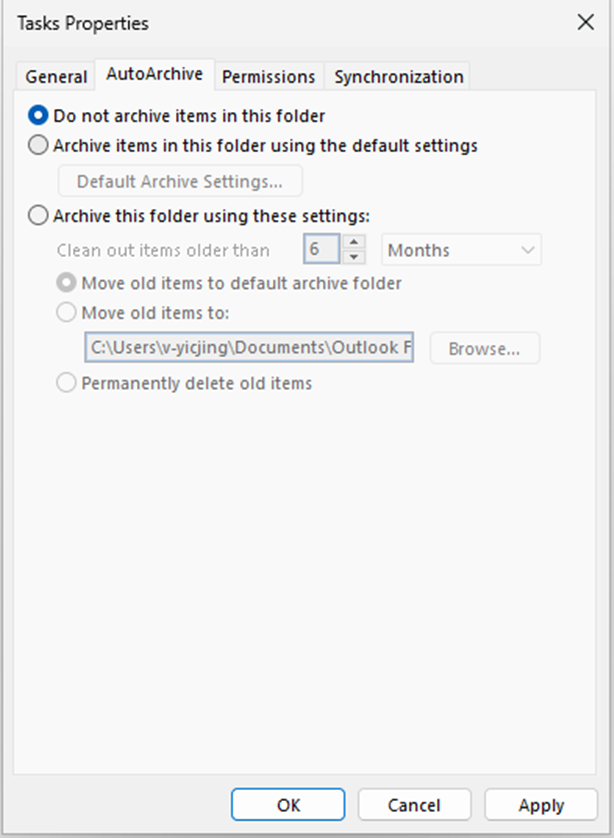The image size is (614, 838).
Task: Select 'Do not archive items in this folder'
Action: pos(37,115)
